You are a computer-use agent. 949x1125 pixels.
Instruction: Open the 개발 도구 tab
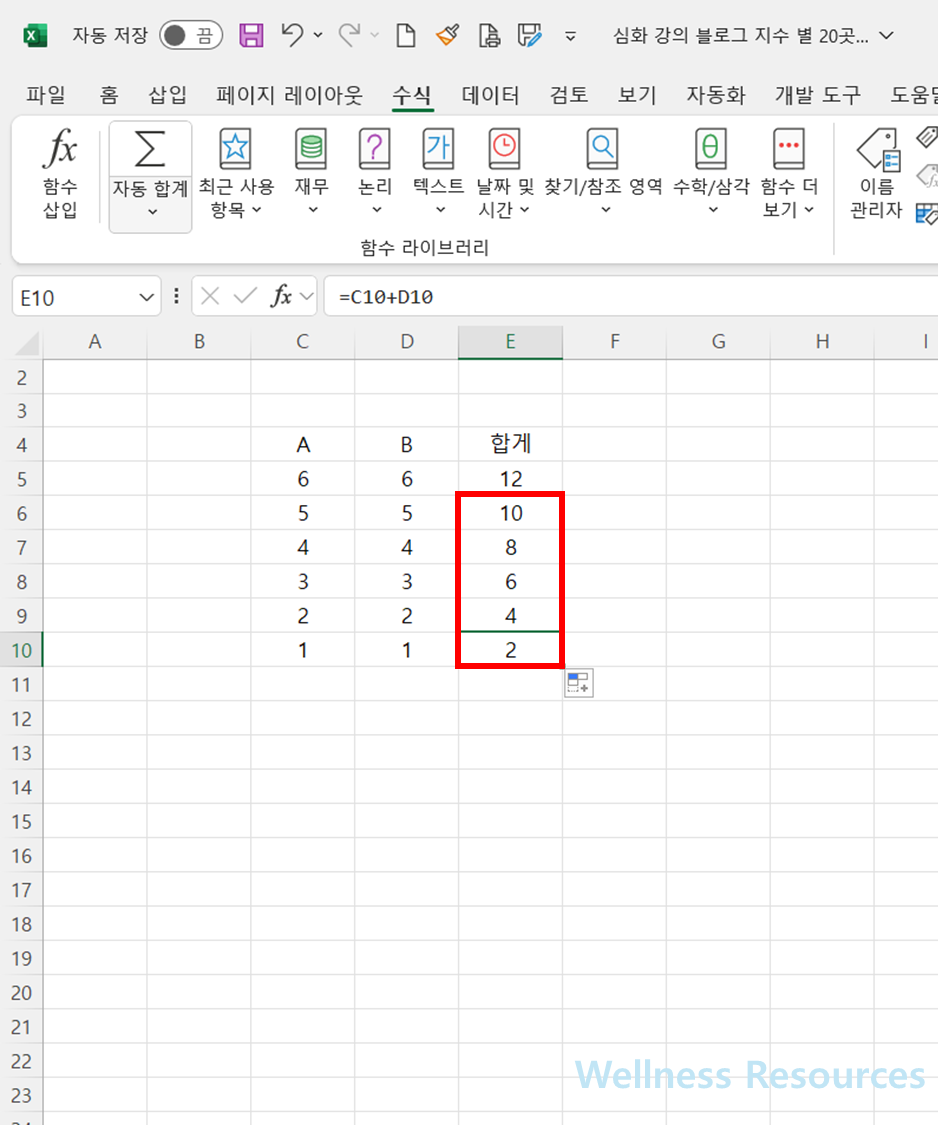pos(817,95)
